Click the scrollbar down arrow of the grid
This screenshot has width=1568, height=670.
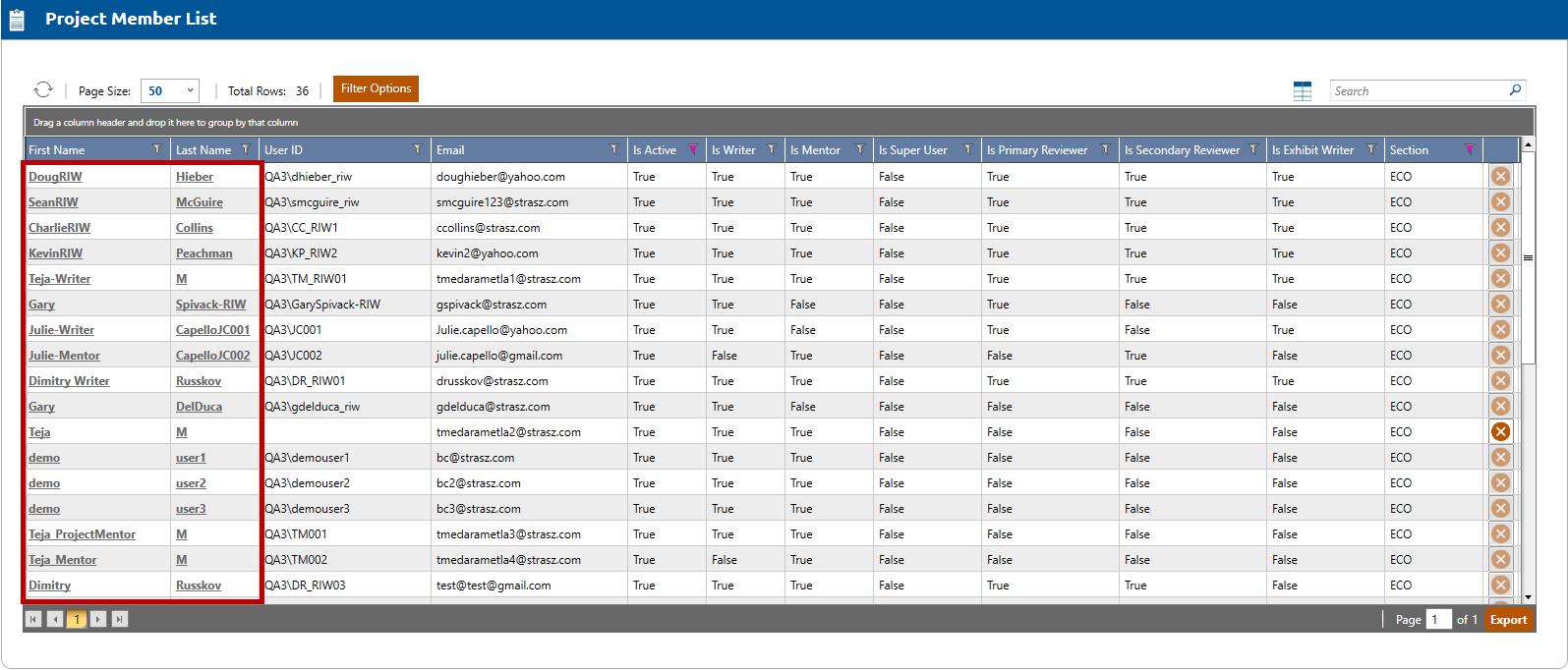[x=1528, y=597]
